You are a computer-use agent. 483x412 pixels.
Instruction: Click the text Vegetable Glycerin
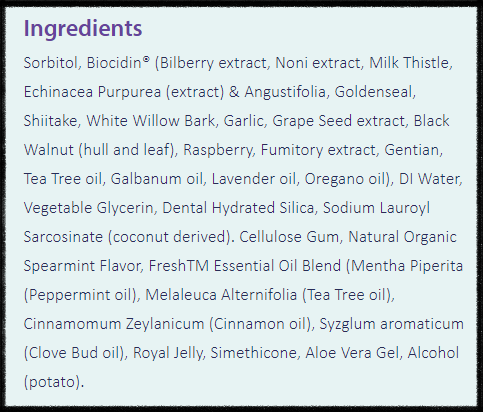pos(88,208)
